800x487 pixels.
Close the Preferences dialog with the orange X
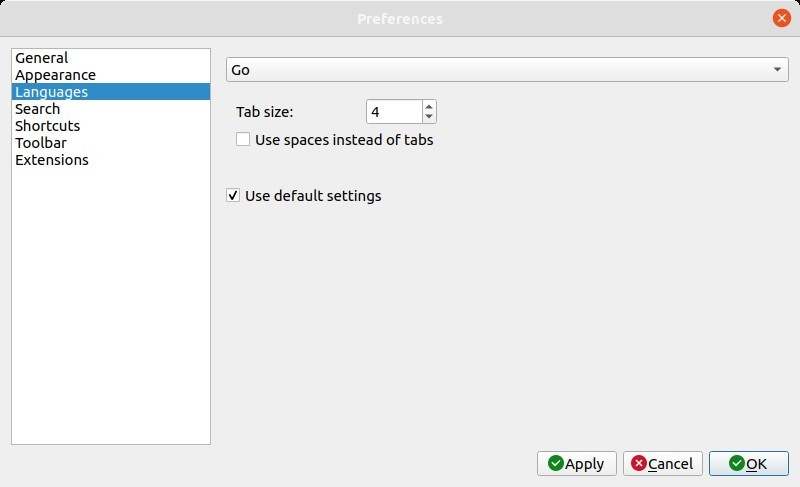click(780, 18)
